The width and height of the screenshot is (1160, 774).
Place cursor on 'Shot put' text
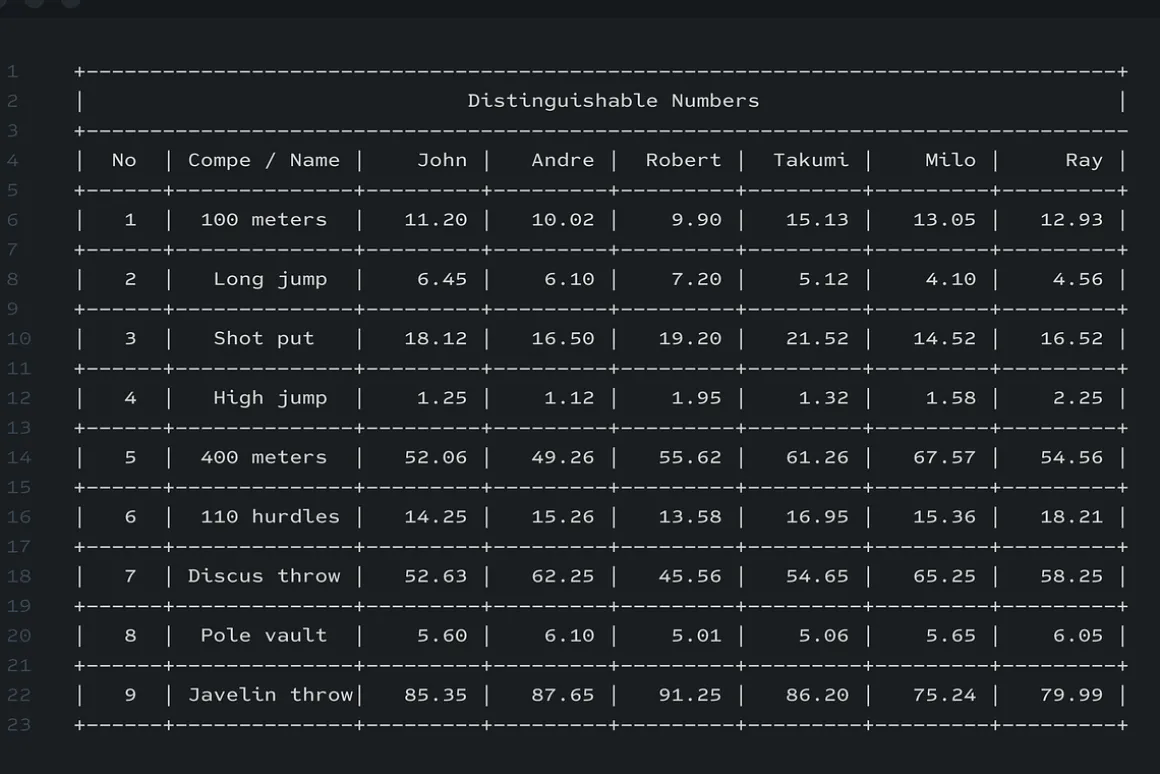click(264, 339)
